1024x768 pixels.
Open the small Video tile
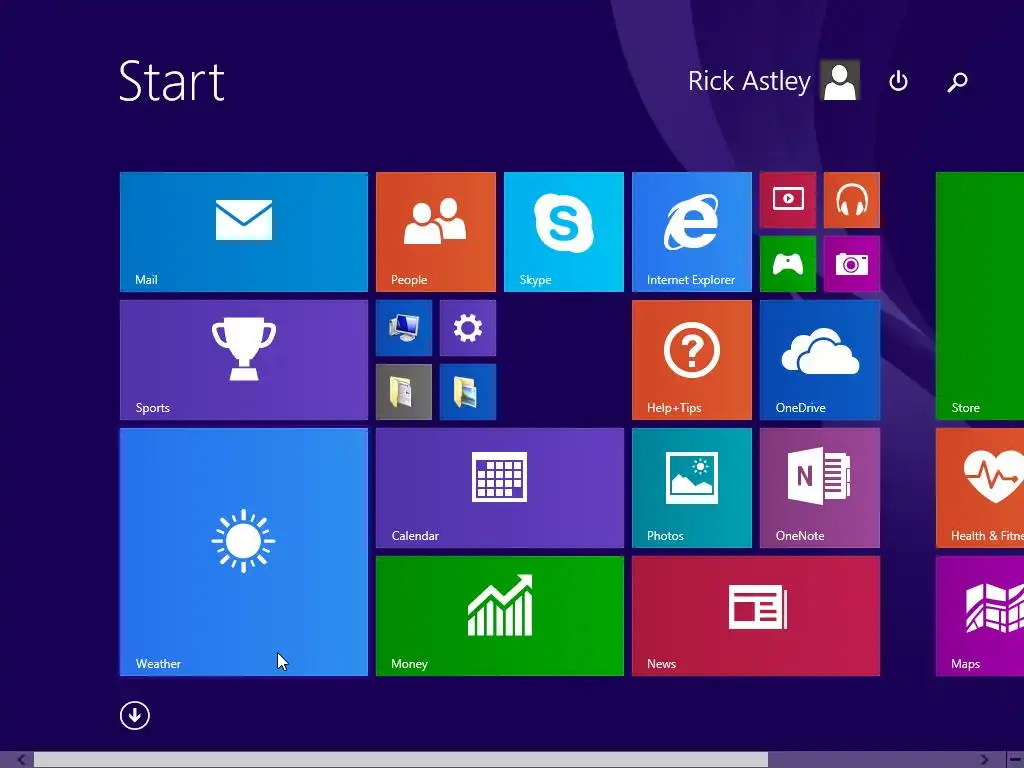[x=788, y=200]
